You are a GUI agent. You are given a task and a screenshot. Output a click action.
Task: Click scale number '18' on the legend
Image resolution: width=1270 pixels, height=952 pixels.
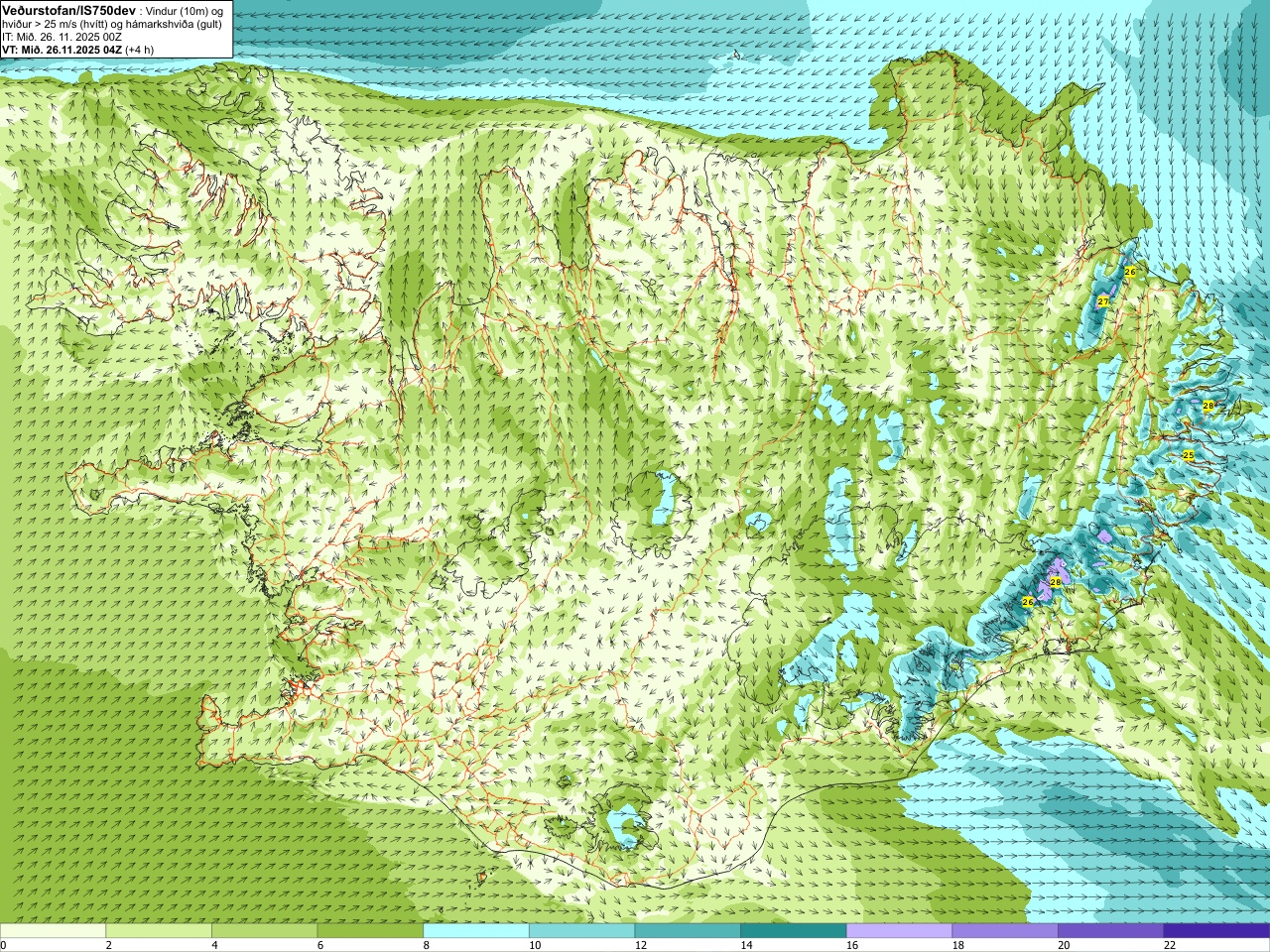click(958, 945)
